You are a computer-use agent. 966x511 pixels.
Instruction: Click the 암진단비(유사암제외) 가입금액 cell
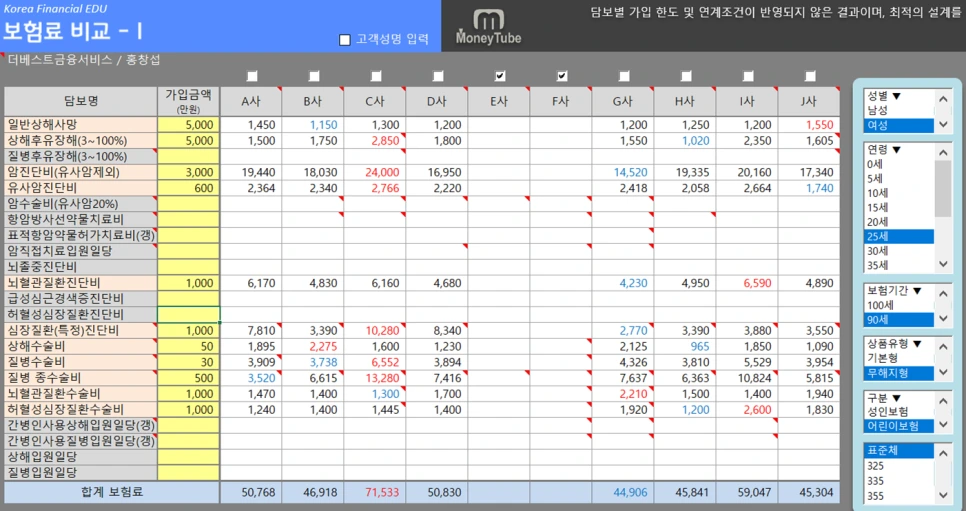coord(189,172)
